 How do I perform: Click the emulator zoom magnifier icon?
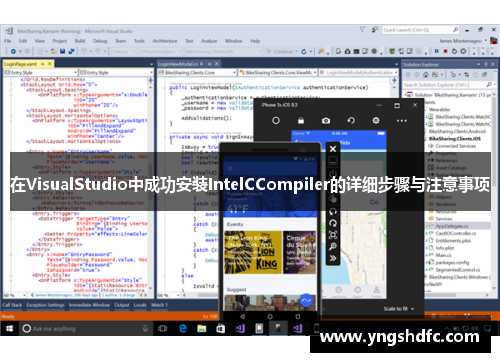point(333,246)
